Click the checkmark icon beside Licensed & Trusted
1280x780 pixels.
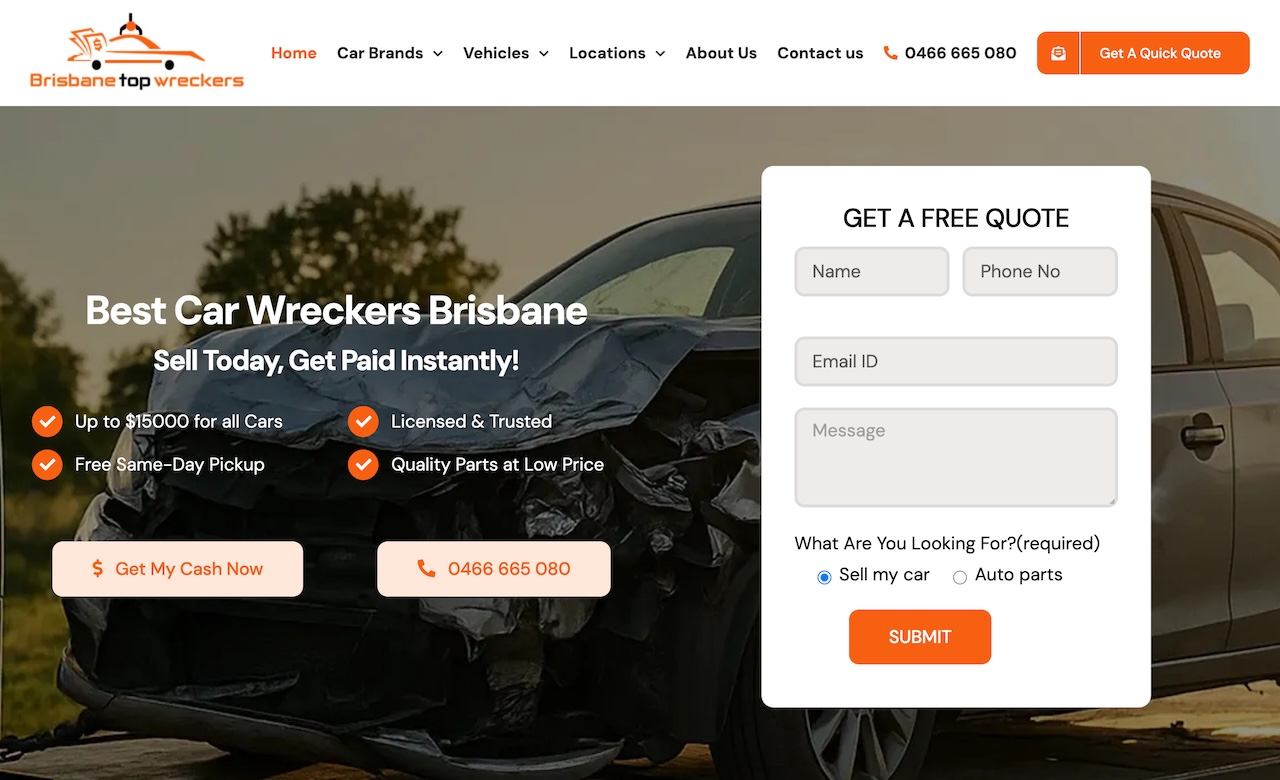coord(363,422)
